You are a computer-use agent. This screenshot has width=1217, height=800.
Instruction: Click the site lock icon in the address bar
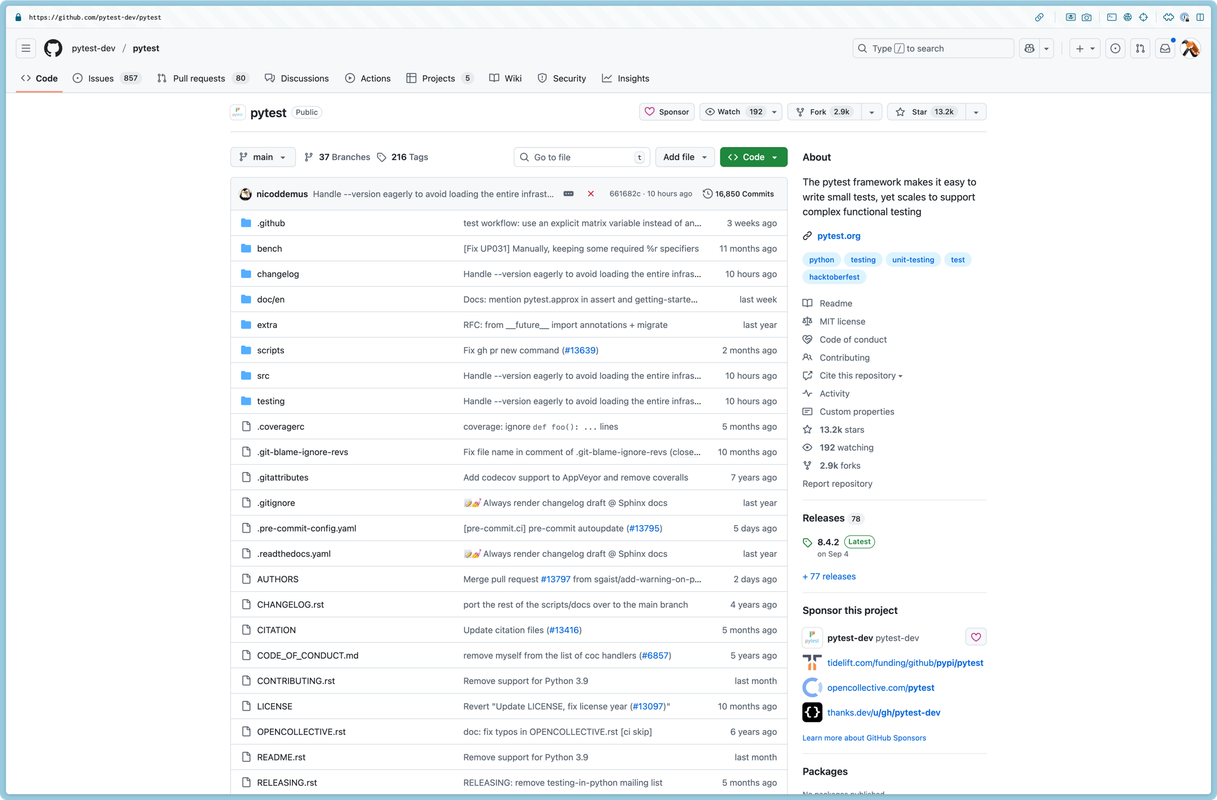[18, 17]
